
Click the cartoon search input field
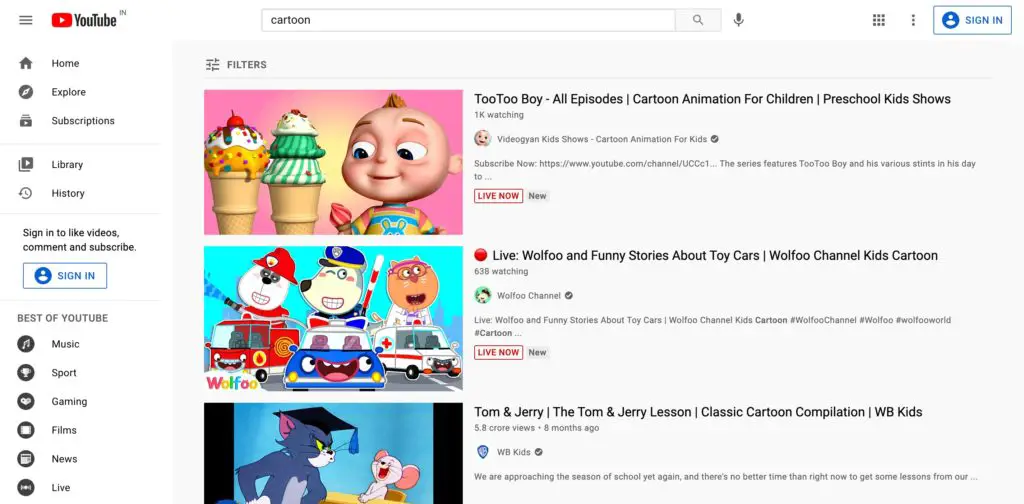click(468, 20)
